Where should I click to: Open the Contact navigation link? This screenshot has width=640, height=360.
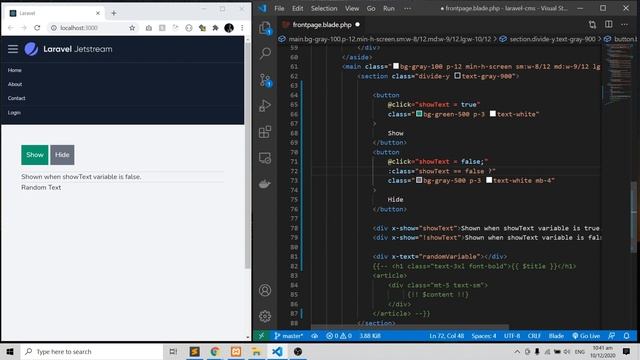pos(16,98)
